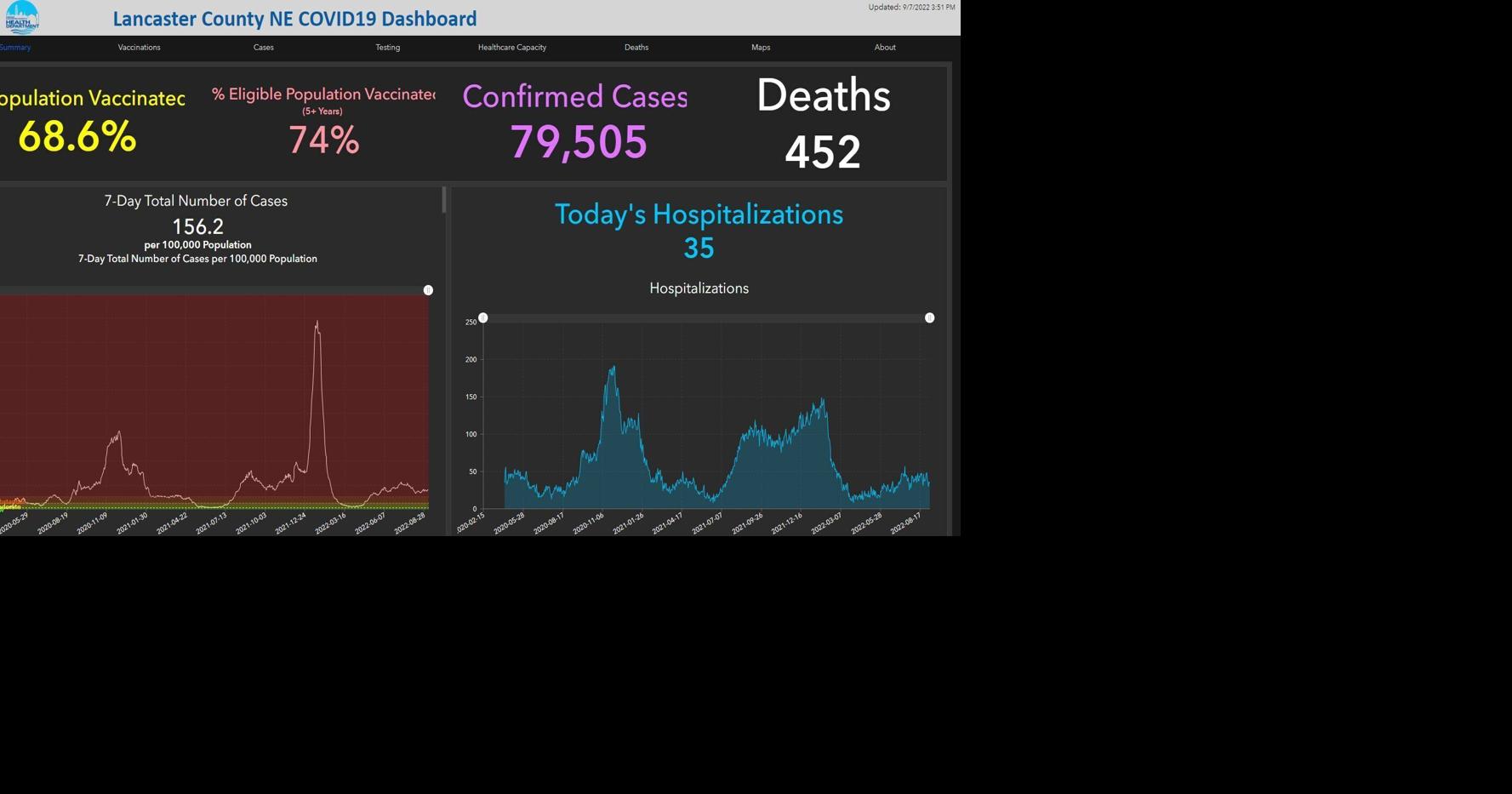Click the right range handle on cases chart
Screen dimensions: 1512x794
[428, 290]
